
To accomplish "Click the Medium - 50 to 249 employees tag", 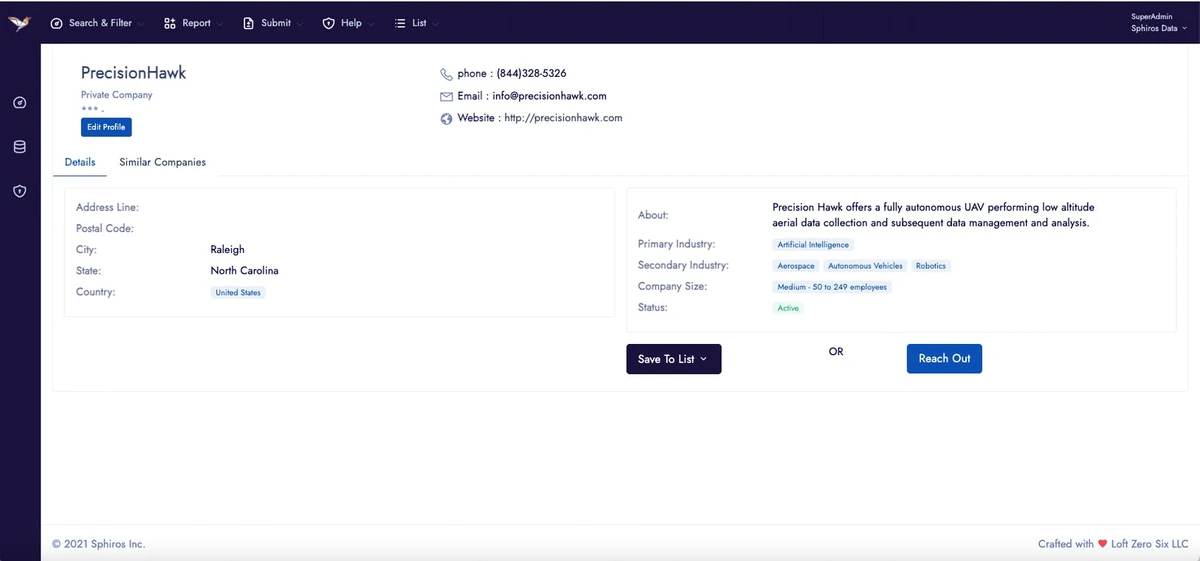I will [832, 287].
